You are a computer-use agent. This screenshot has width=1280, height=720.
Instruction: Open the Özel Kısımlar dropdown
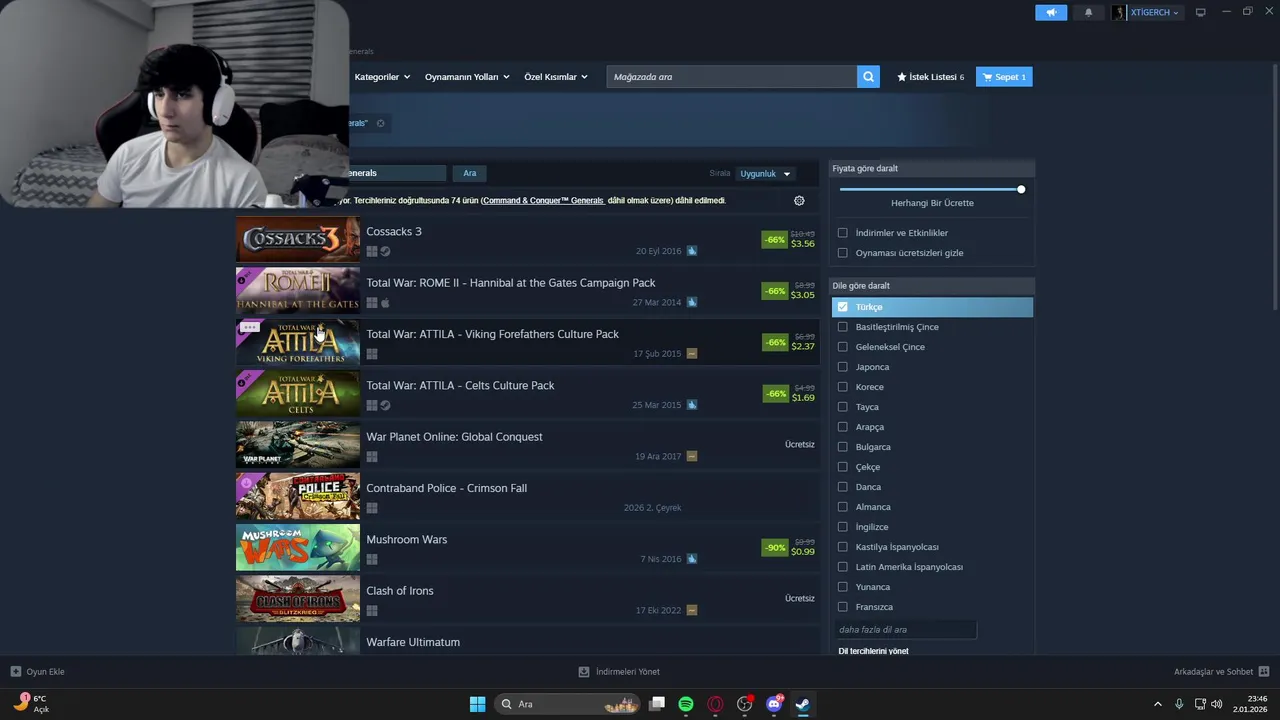pos(556,77)
